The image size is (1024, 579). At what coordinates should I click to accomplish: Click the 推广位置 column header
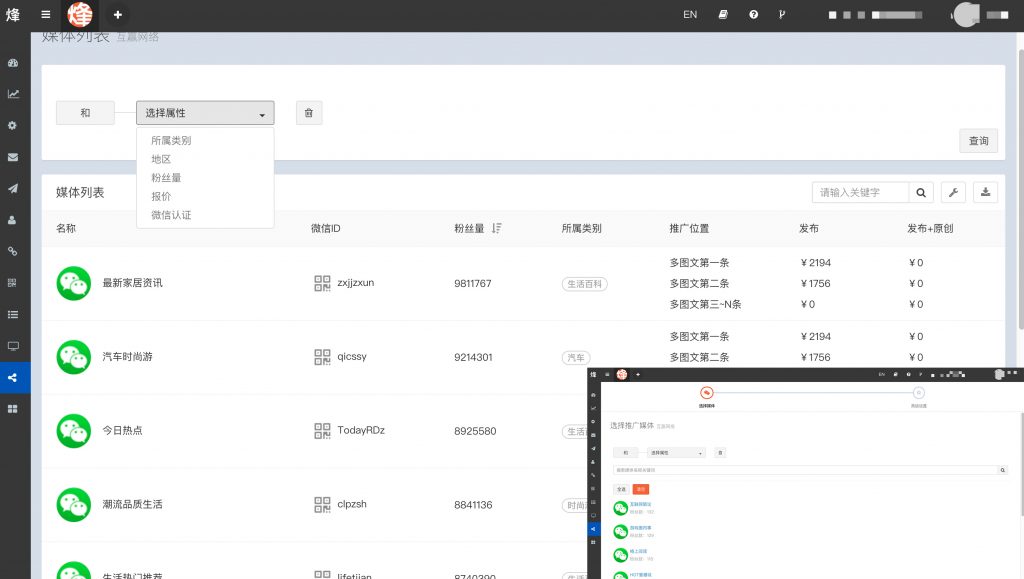click(x=689, y=228)
